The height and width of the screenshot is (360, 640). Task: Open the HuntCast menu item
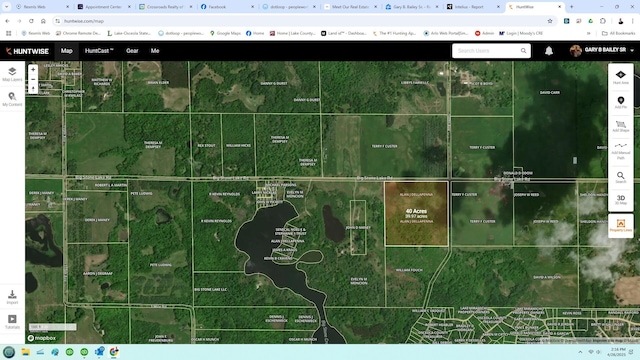[x=99, y=51]
